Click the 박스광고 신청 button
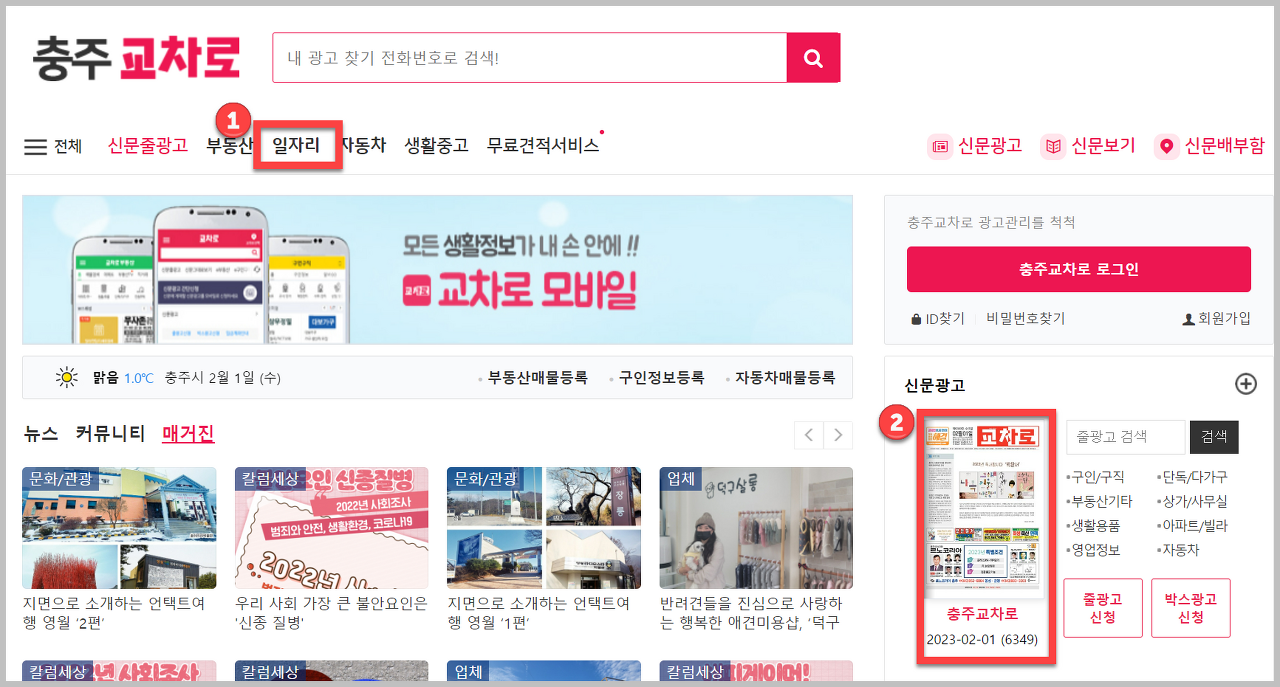The height and width of the screenshot is (687, 1280). [1191, 608]
